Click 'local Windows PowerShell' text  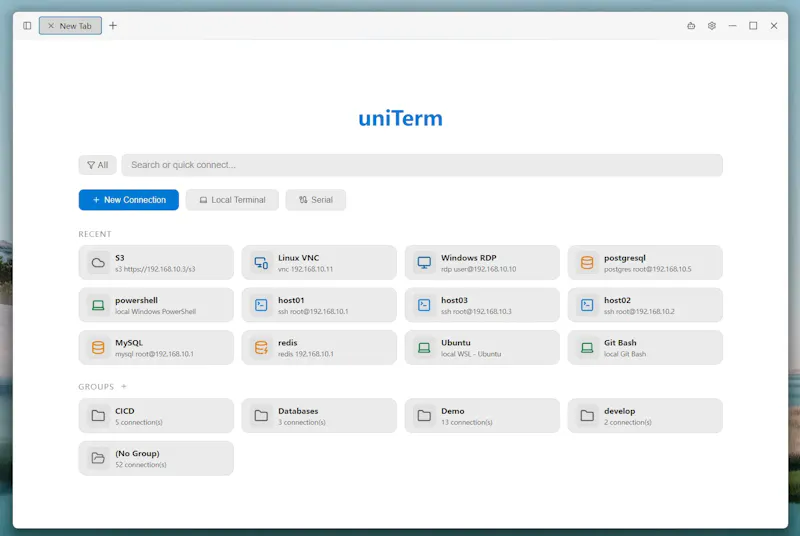(156, 312)
